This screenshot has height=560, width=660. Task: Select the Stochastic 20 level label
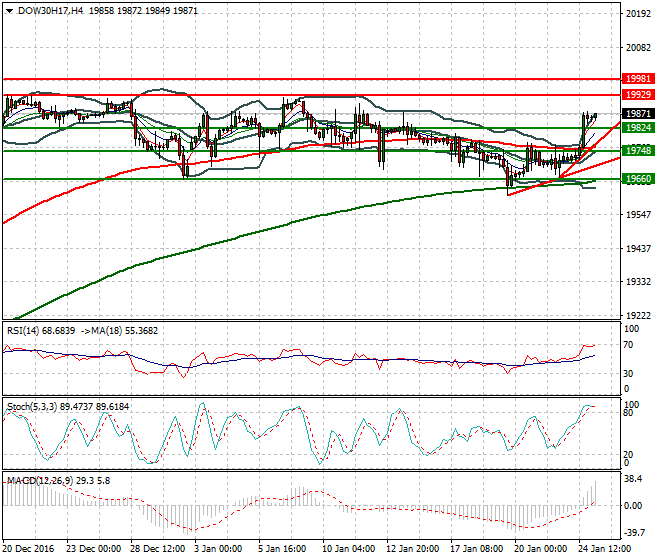tap(628, 455)
